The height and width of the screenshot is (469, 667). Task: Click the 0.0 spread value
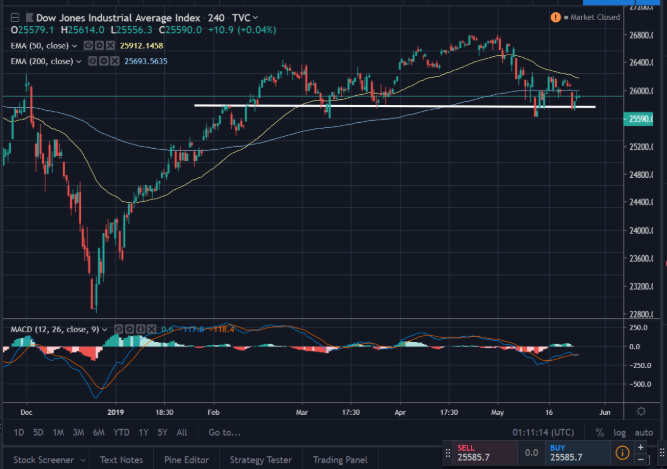click(x=531, y=453)
